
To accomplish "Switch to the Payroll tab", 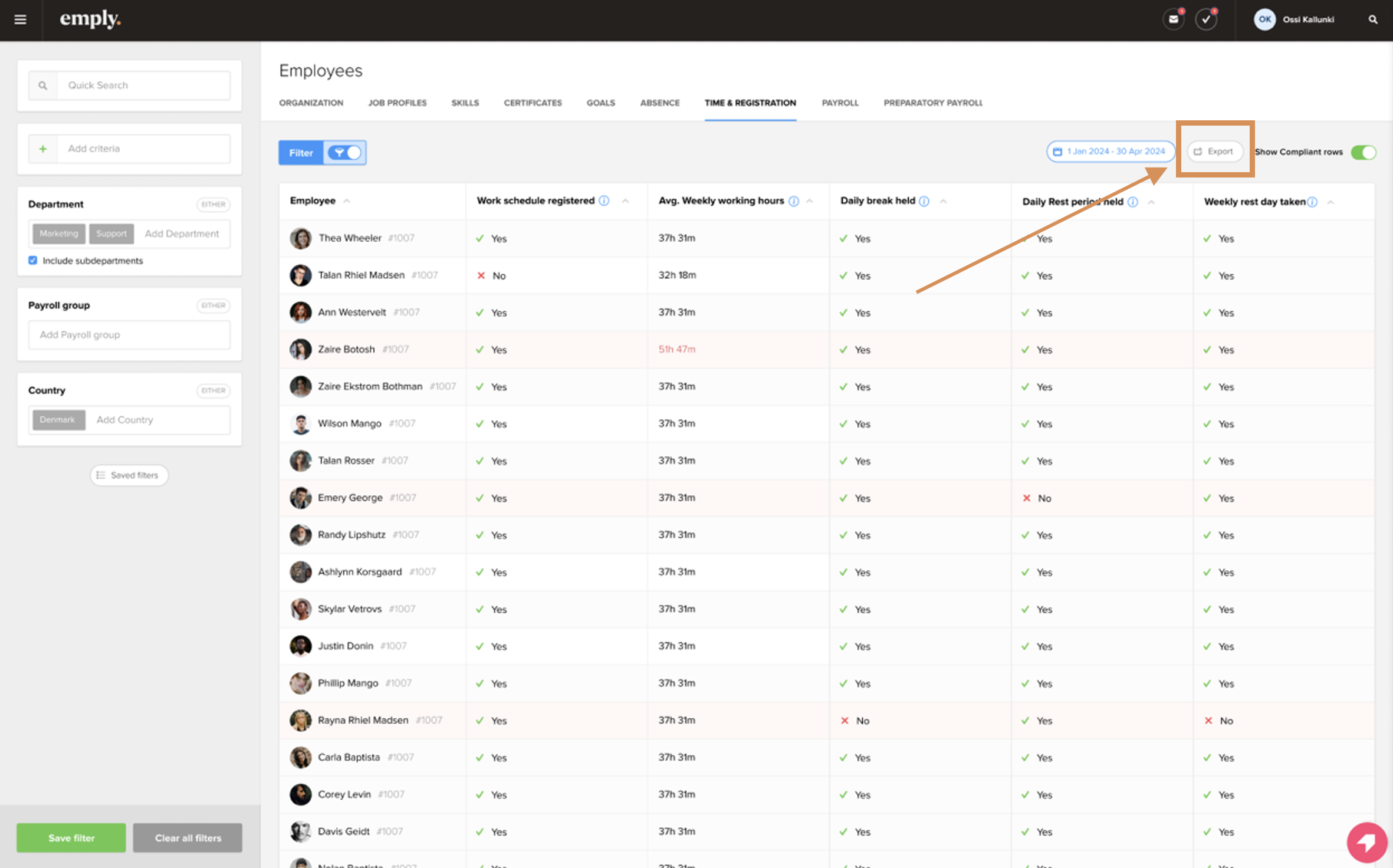I will [x=840, y=103].
